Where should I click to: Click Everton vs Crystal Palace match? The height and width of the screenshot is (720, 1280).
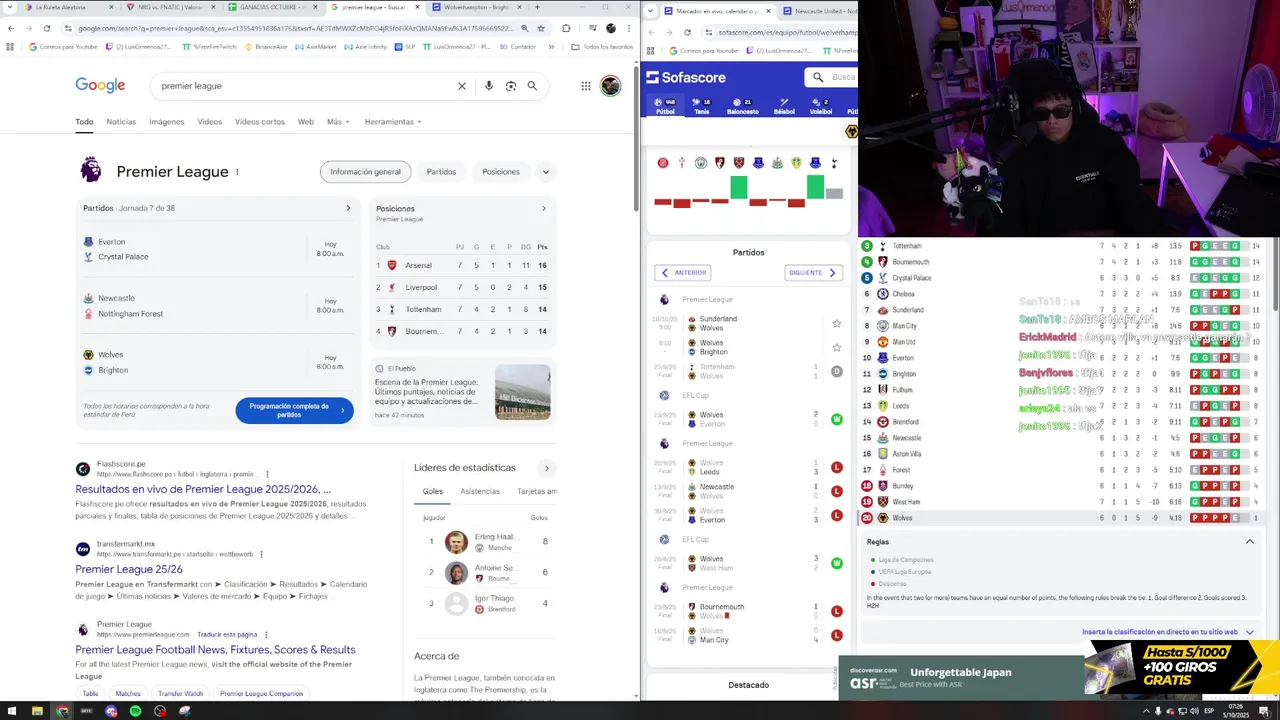[x=217, y=249]
